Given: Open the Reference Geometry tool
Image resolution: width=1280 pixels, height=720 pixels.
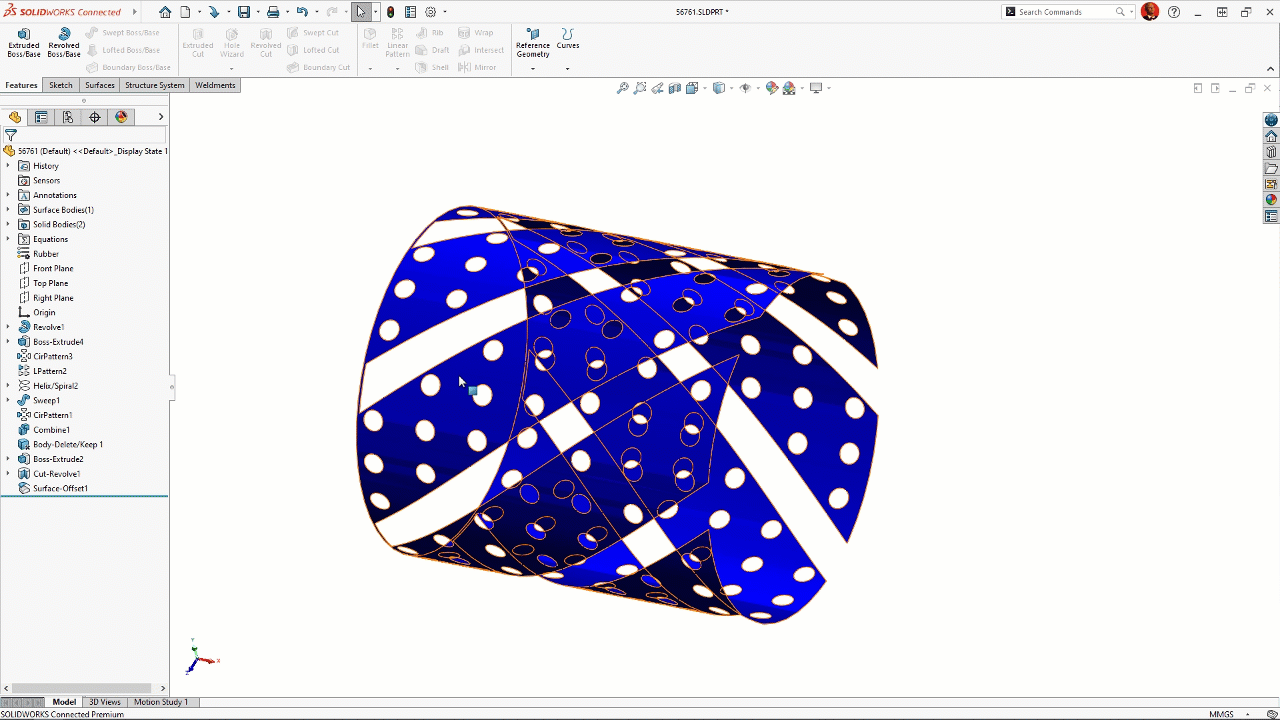Looking at the screenshot, I should pos(532,42).
